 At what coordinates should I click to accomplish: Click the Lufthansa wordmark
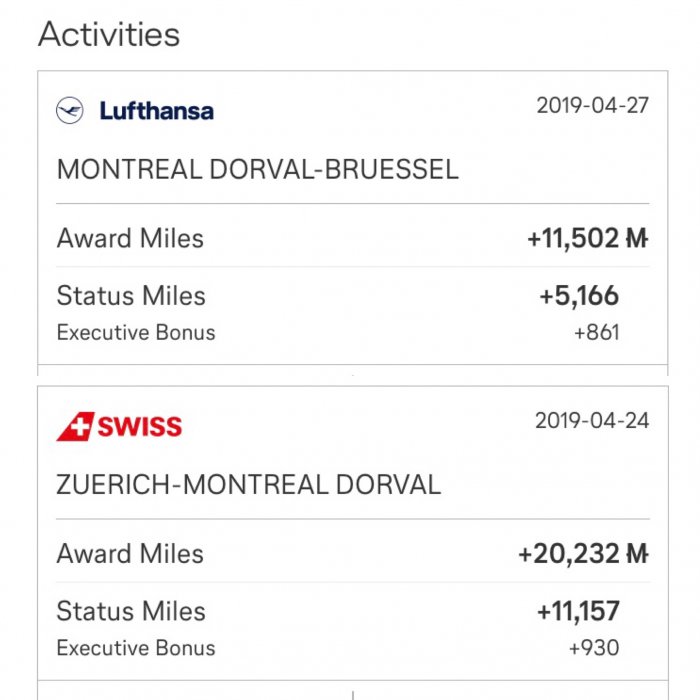click(156, 110)
